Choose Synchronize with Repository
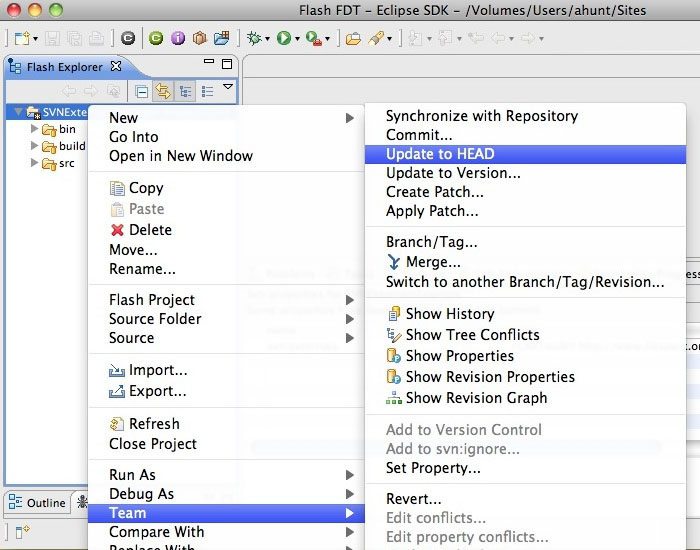Image resolution: width=700 pixels, height=550 pixels. pyautogui.click(x=525, y=116)
